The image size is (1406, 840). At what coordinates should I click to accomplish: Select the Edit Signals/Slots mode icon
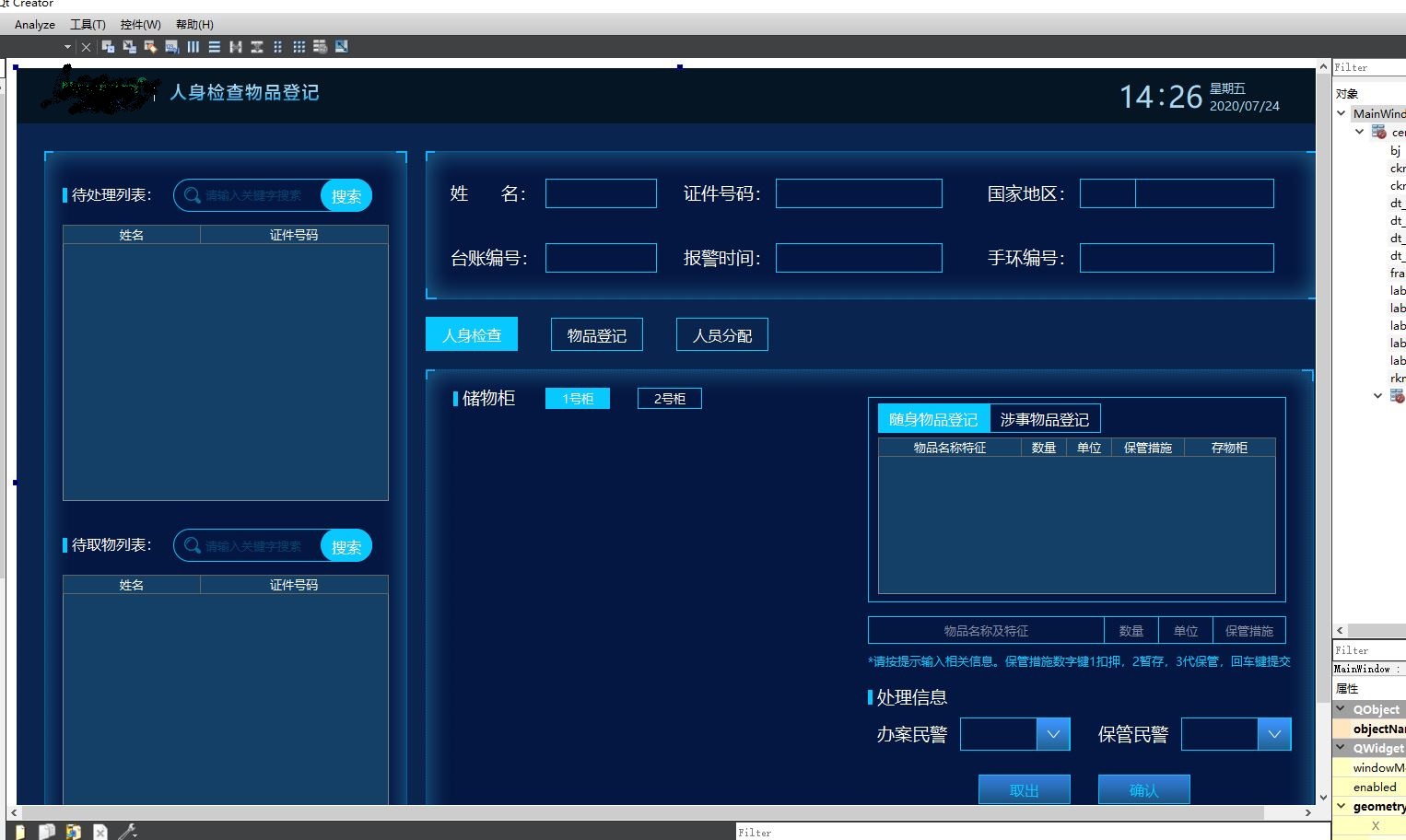tap(129, 47)
